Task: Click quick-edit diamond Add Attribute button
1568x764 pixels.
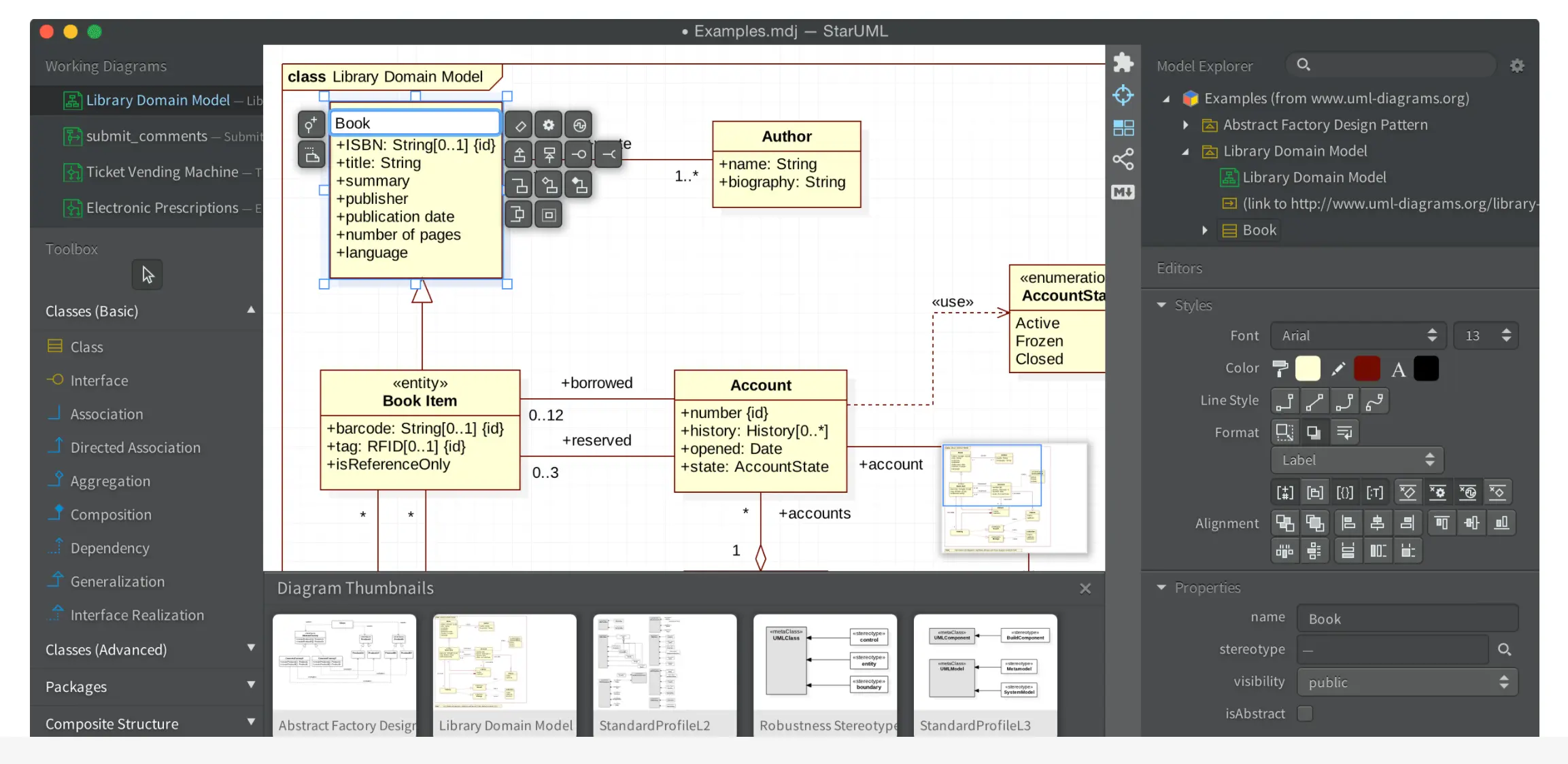Action: coord(519,125)
